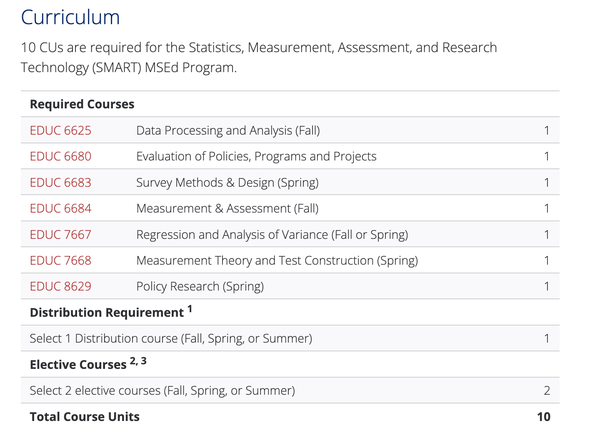Click Select 2 elective courses row
Viewport: 600px width, 441px height.
(x=290, y=390)
